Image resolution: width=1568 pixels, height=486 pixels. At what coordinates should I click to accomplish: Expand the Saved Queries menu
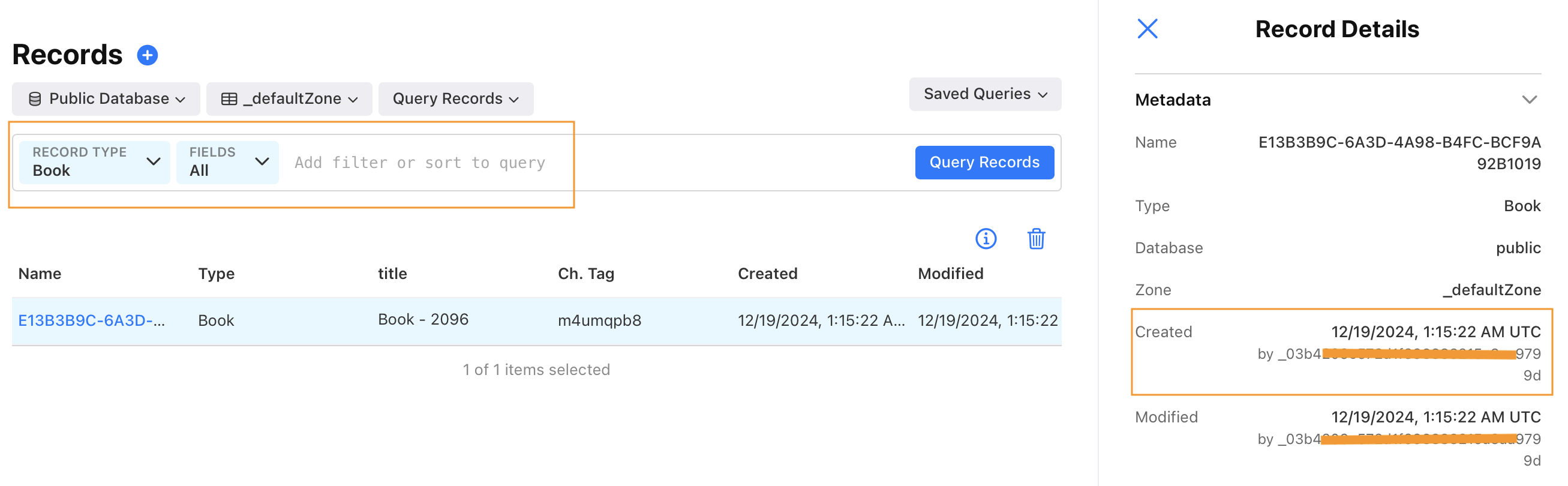(x=984, y=94)
